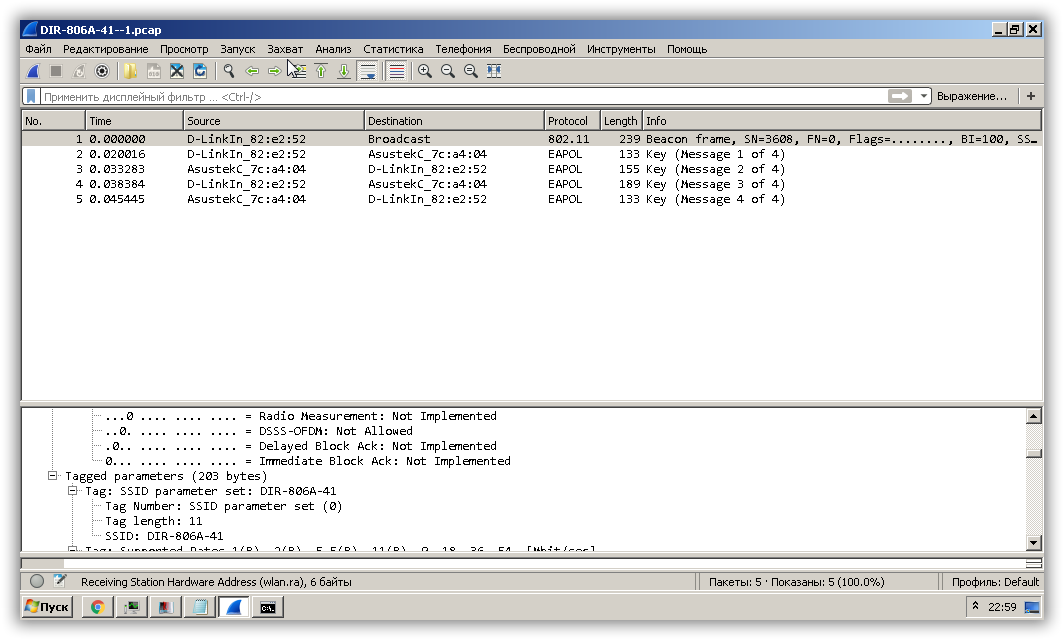Toggle packet colorization rules button
The image size is (1064, 640).
396,71
